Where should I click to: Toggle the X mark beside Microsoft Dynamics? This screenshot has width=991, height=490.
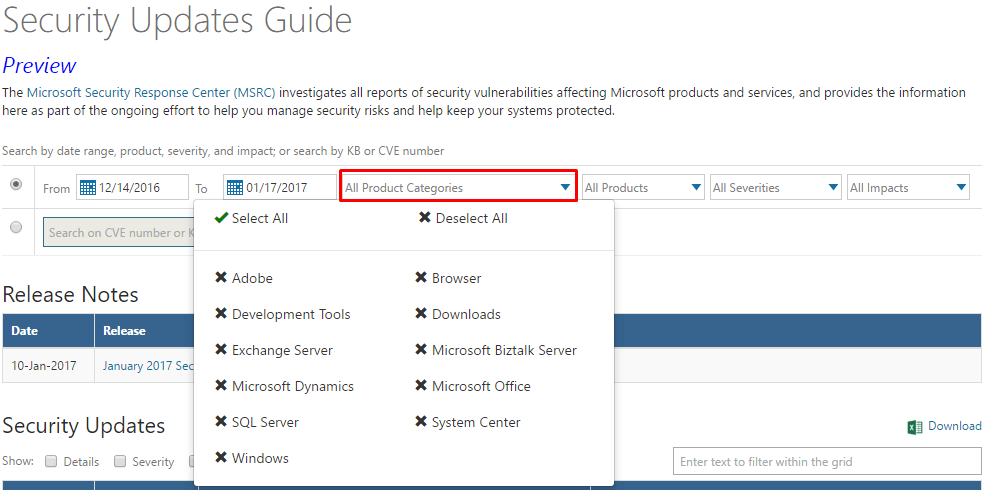pyautogui.click(x=221, y=386)
